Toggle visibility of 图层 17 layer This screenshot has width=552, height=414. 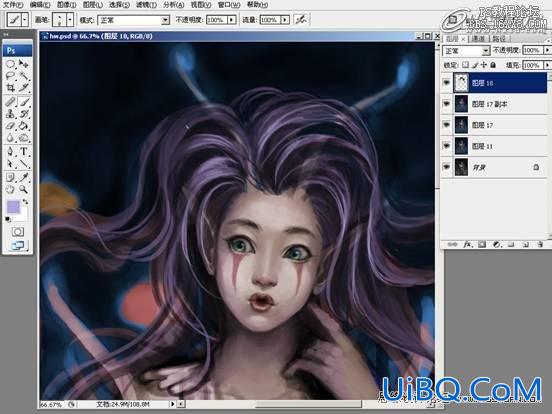click(x=446, y=125)
